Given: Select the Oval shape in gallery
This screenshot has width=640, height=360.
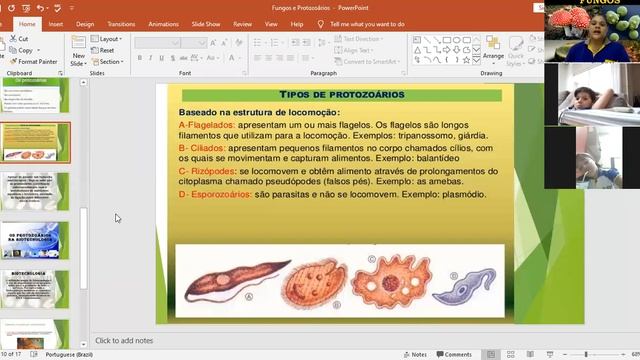Looking at the screenshot, I should 456,40.
